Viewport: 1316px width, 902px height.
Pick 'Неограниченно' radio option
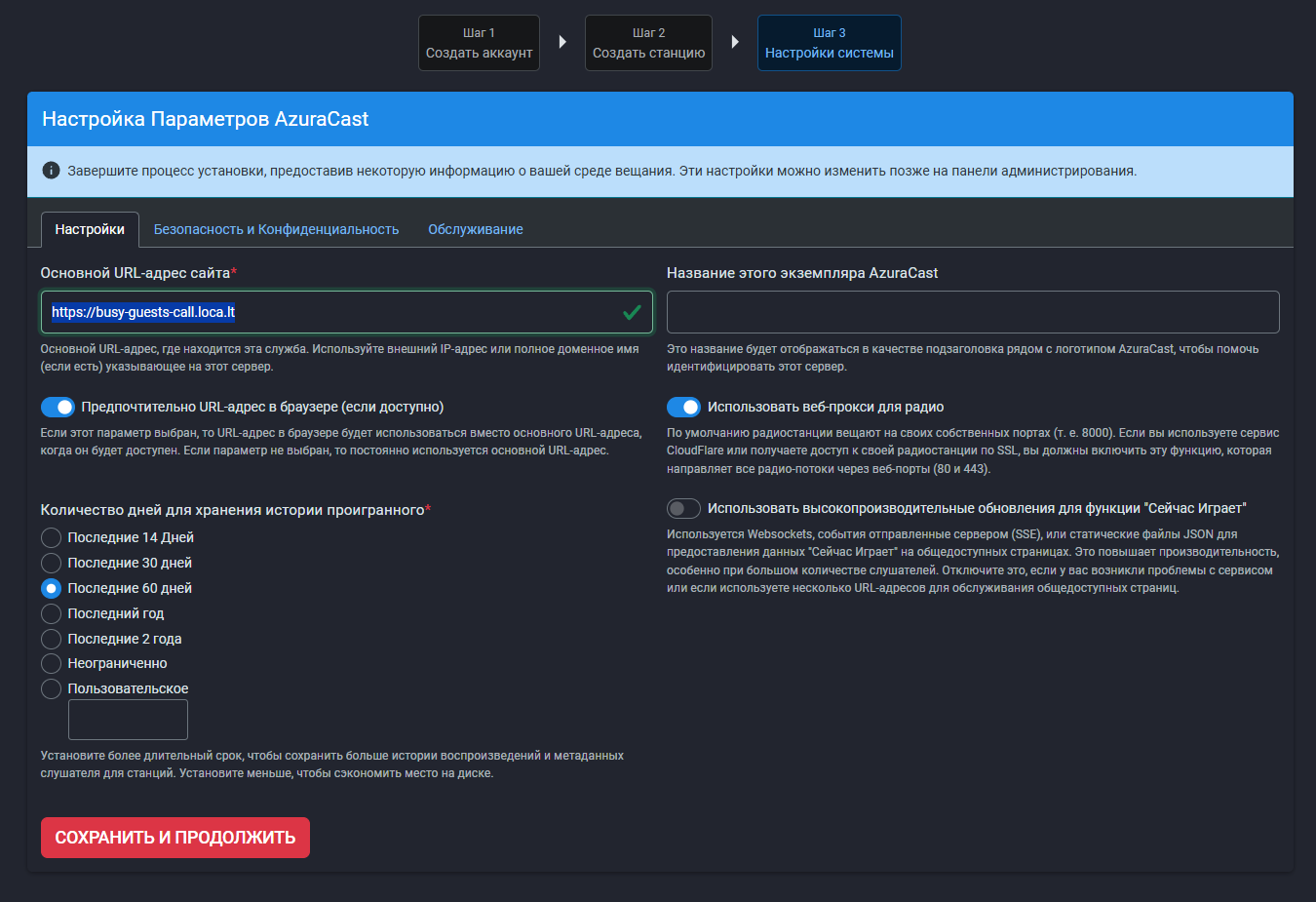pyautogui.click(x=52, y=663)
